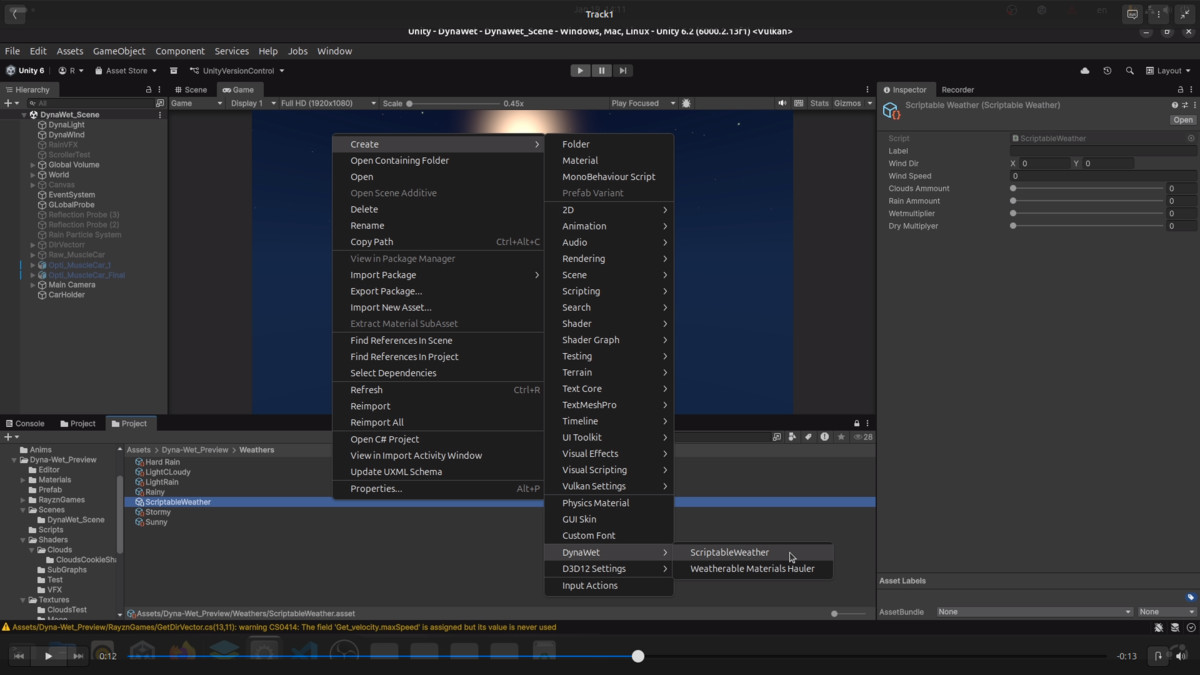
Task: Open the Display 1 dropdown
Action: pyautogui.click(x=251, y=103)
